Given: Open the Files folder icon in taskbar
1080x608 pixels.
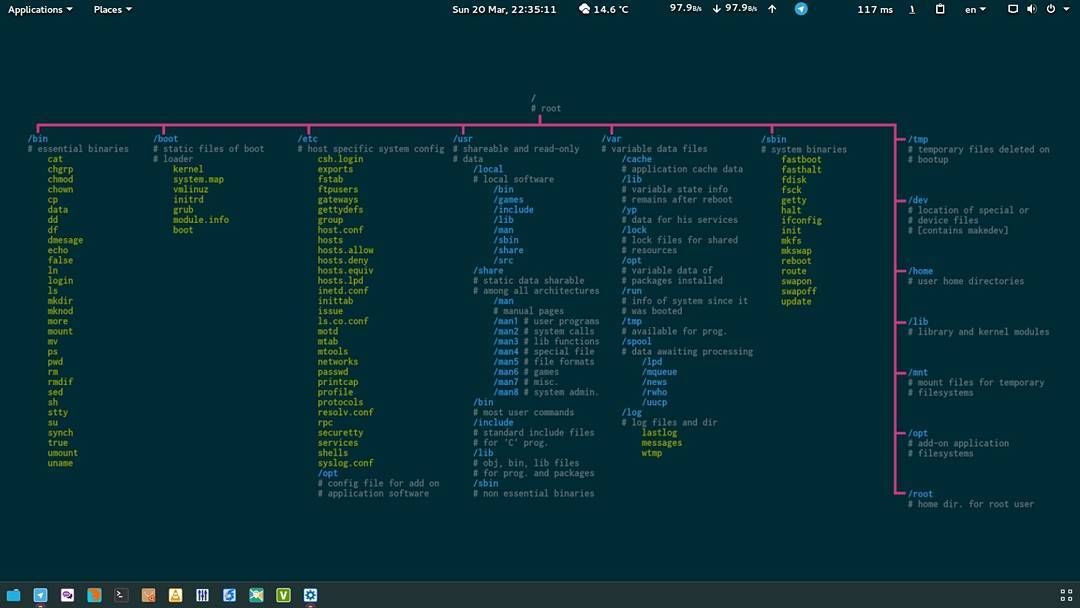Looking at the screenshot, I should tap(13, 595).
